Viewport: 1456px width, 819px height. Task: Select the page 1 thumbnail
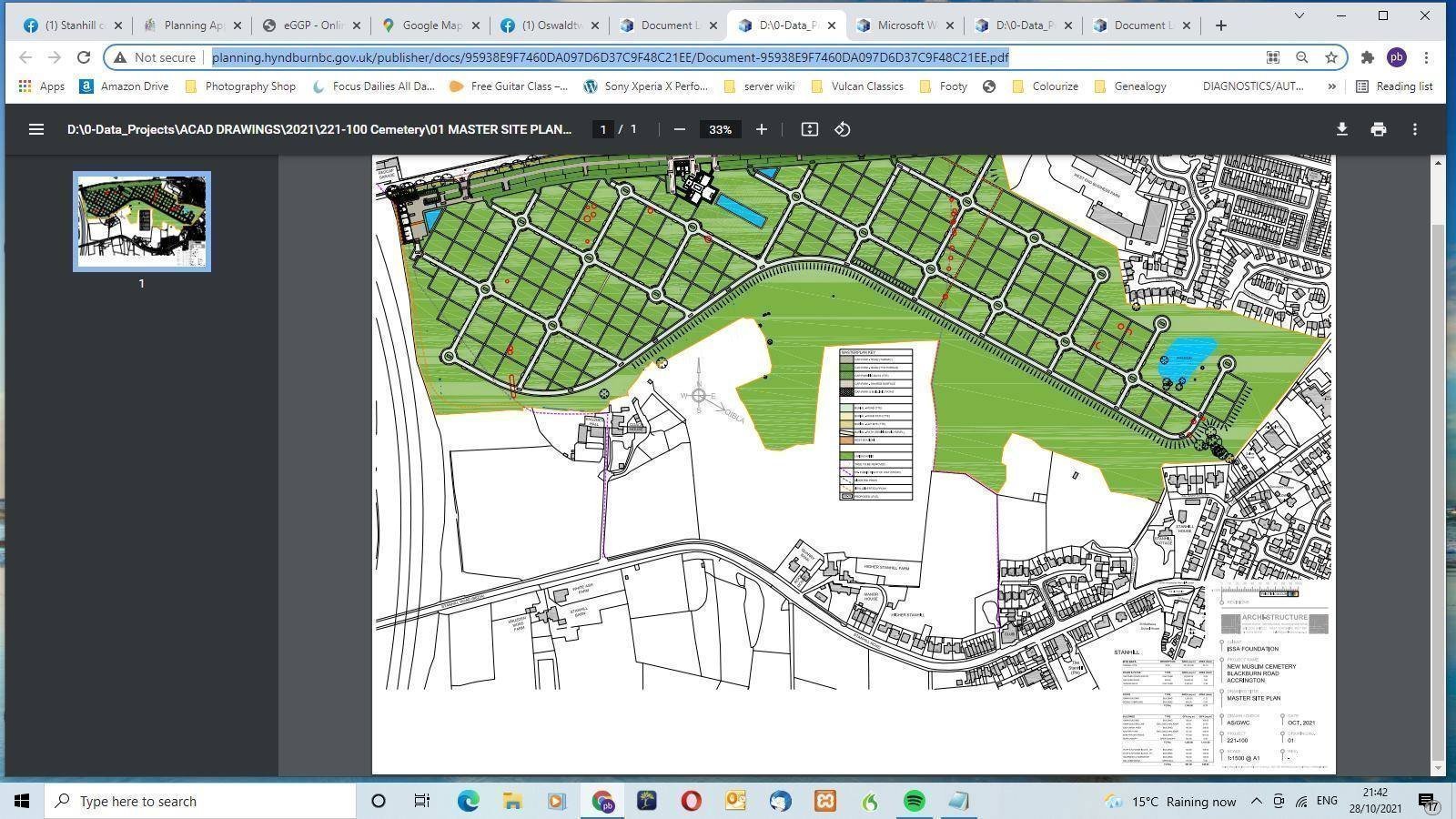[142, 221]
